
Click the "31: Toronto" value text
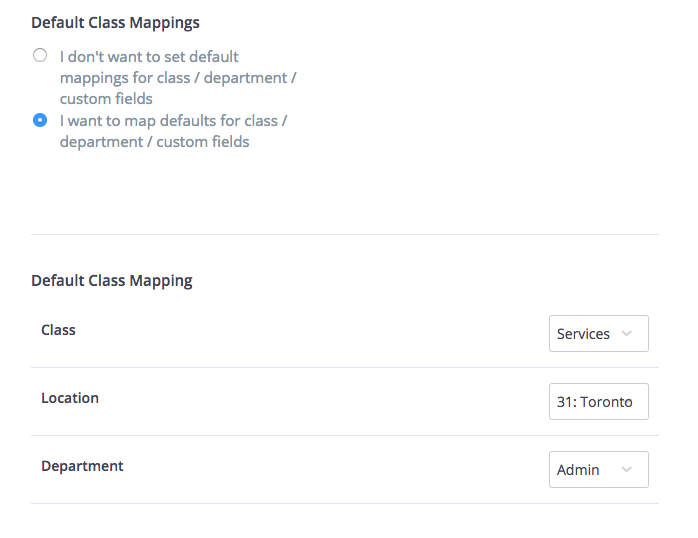[x=594, y=402]
